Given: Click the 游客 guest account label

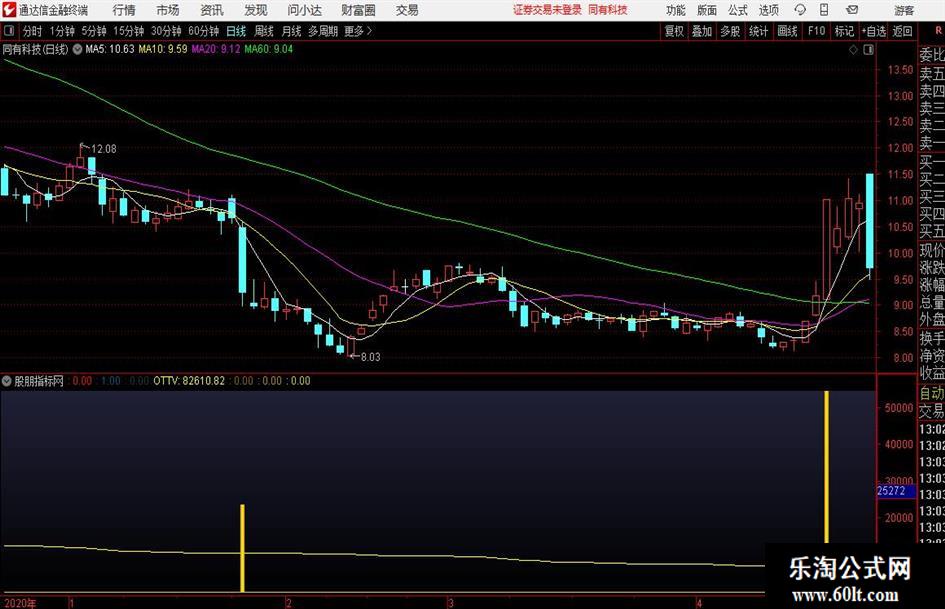Looking at the screenshot, I should tap(903, 10).
